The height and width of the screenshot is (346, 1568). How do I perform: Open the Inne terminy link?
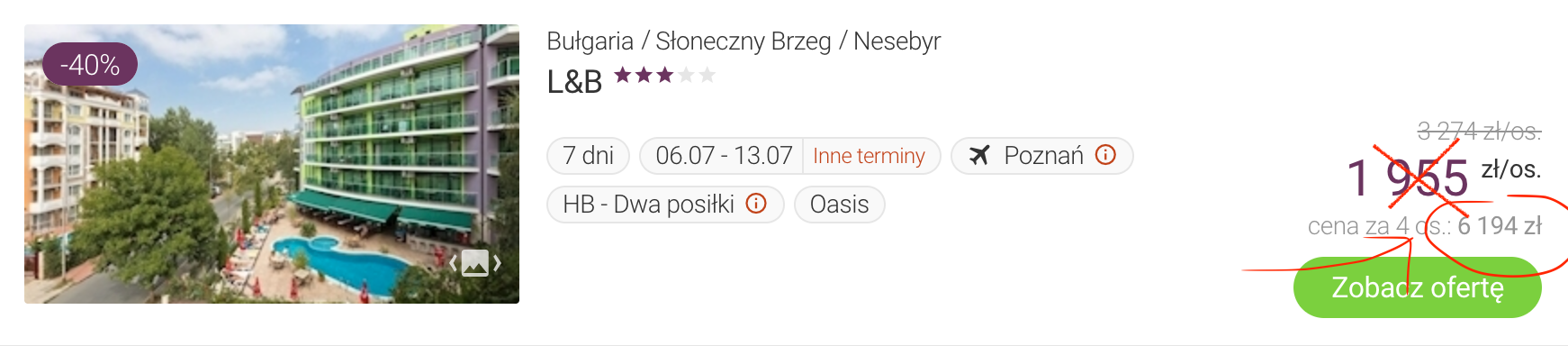click(869, 156)
